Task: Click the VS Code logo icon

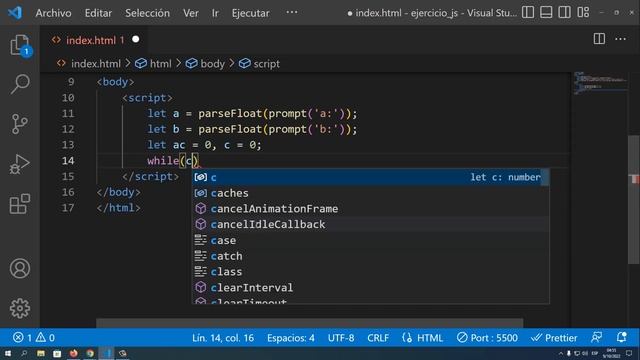Action: click(x=15, y=13)
